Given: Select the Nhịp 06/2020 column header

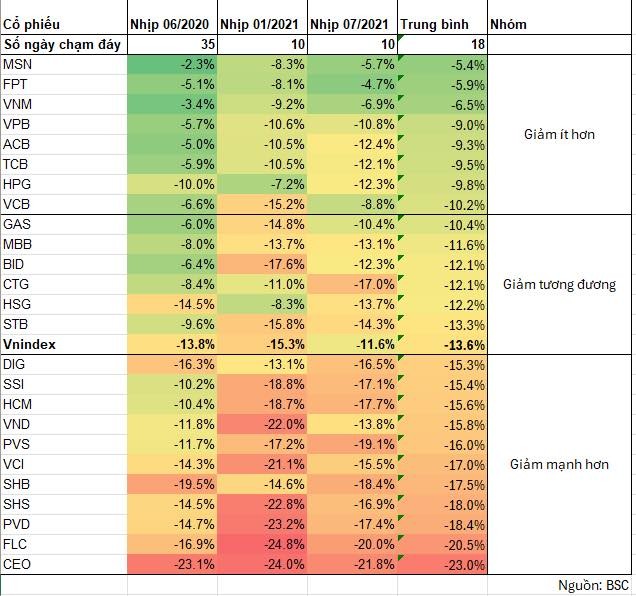Looking at the screenshot, I should (172, 22).
